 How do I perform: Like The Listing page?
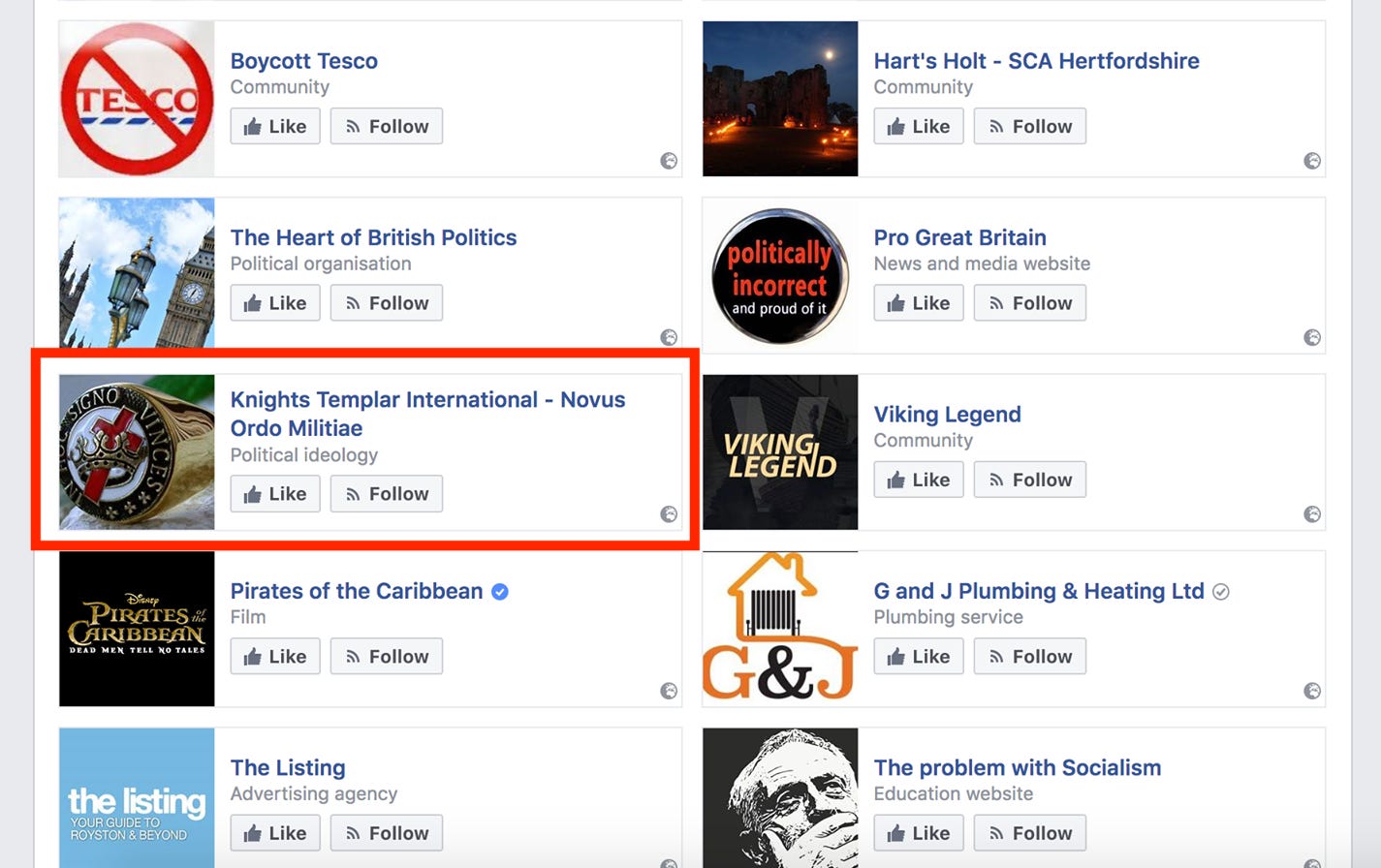pyautogui.click(x=275, y=833)
